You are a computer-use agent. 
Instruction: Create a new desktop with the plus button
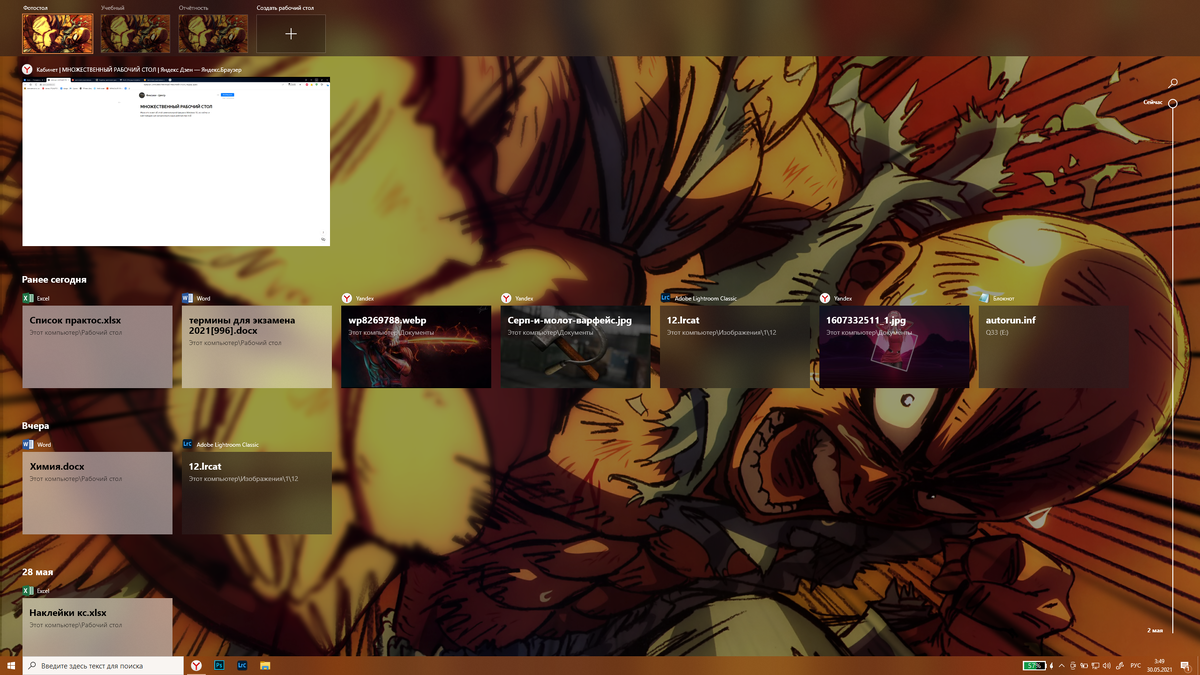click(x=291, y=33)
